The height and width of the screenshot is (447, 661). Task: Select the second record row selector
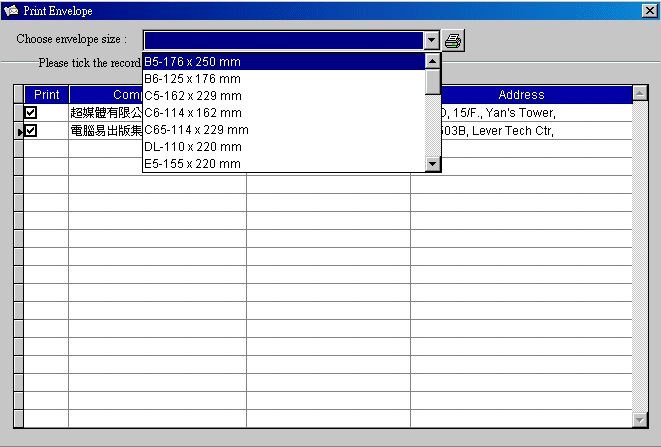[18, 131]
